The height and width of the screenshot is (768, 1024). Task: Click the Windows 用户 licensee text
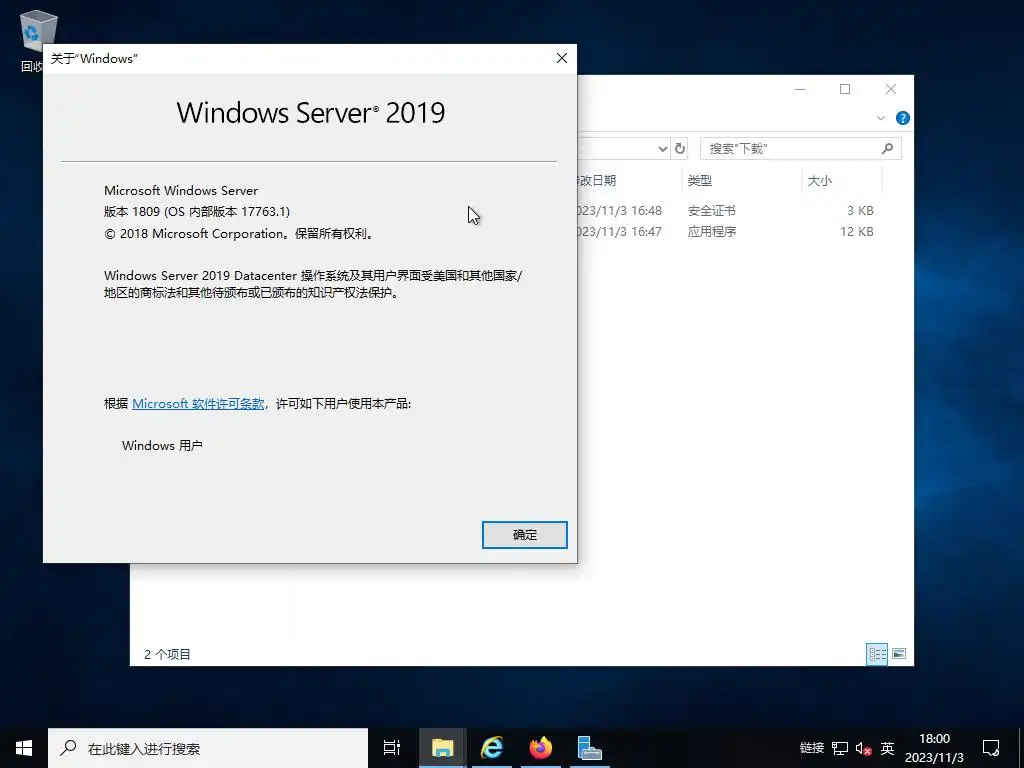[x=162, y=445]
